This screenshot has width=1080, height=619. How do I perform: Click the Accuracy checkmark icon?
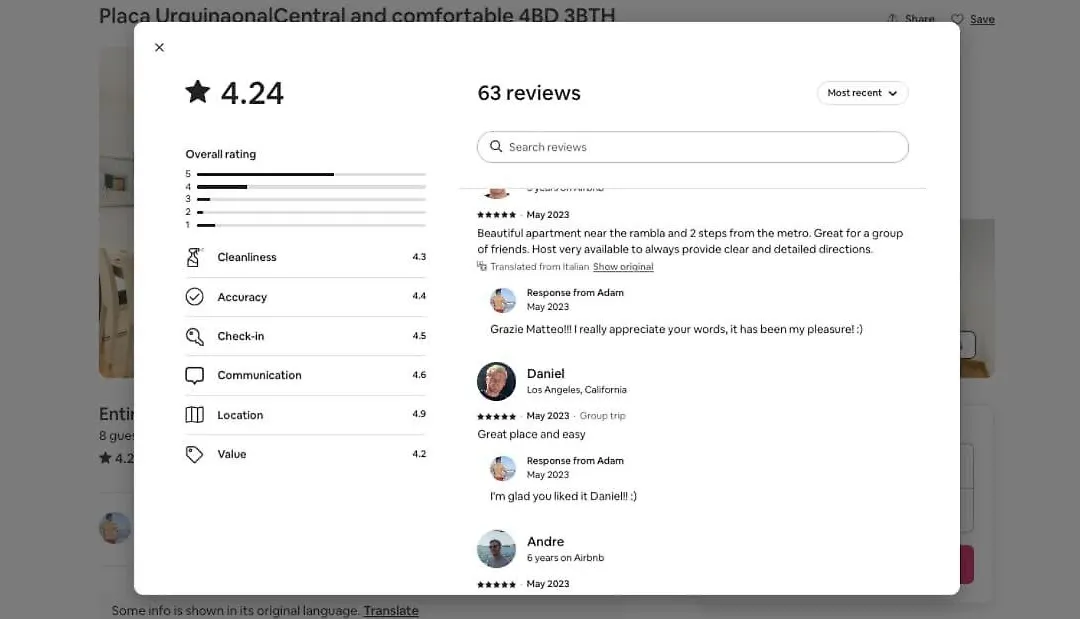[x=194, y=297]
